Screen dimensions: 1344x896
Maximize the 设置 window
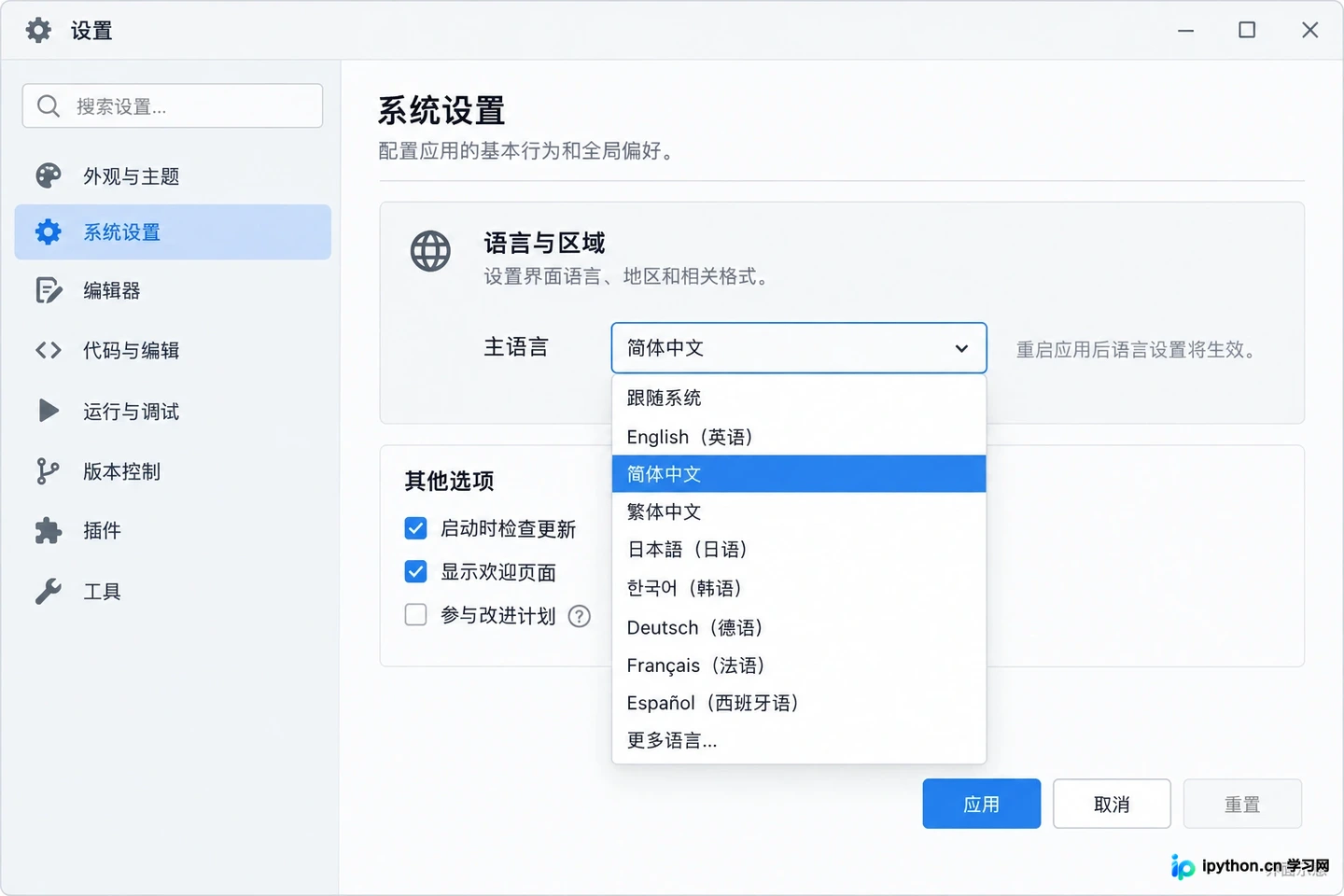click(1247, 30)
